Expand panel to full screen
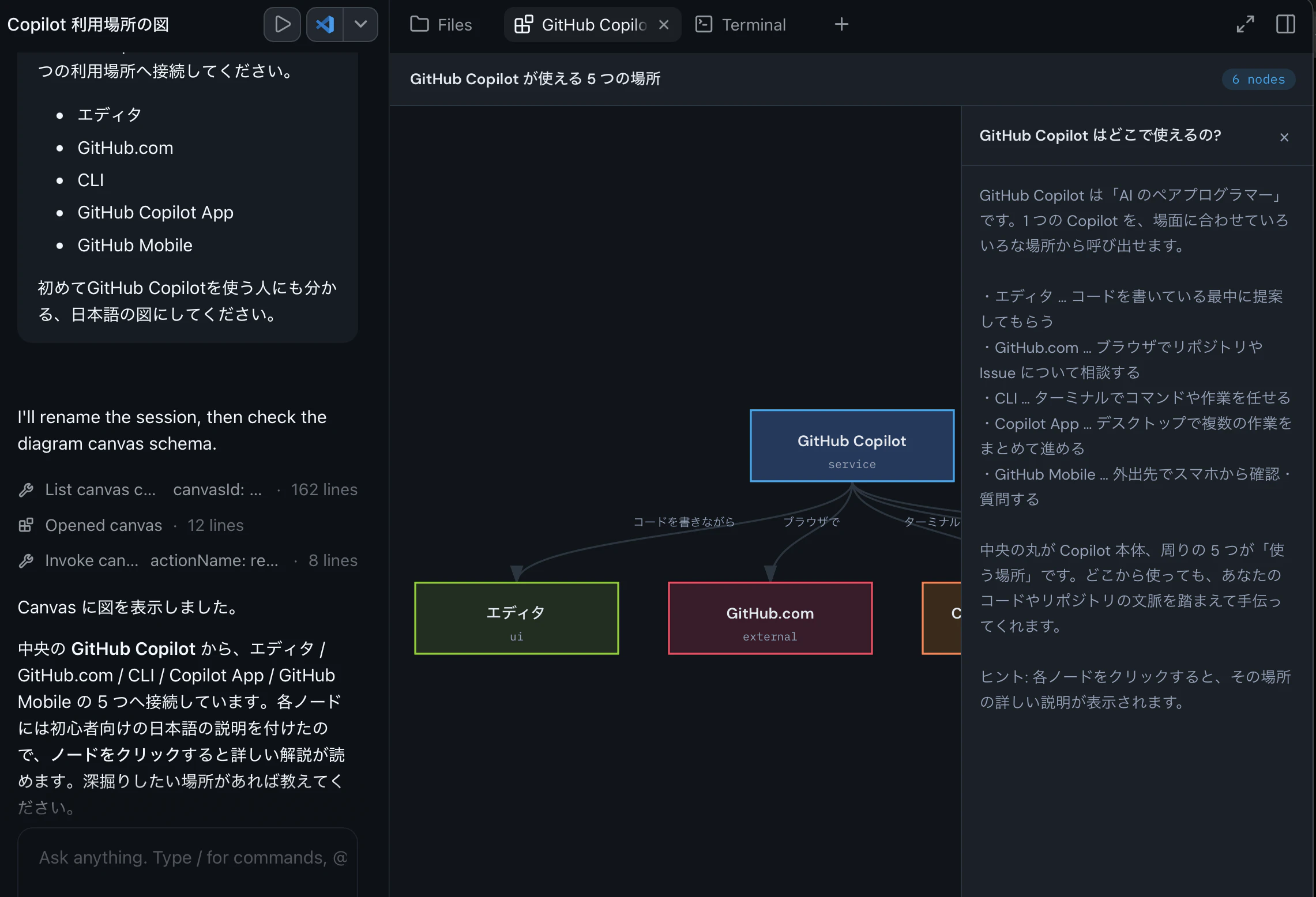 1245,24
